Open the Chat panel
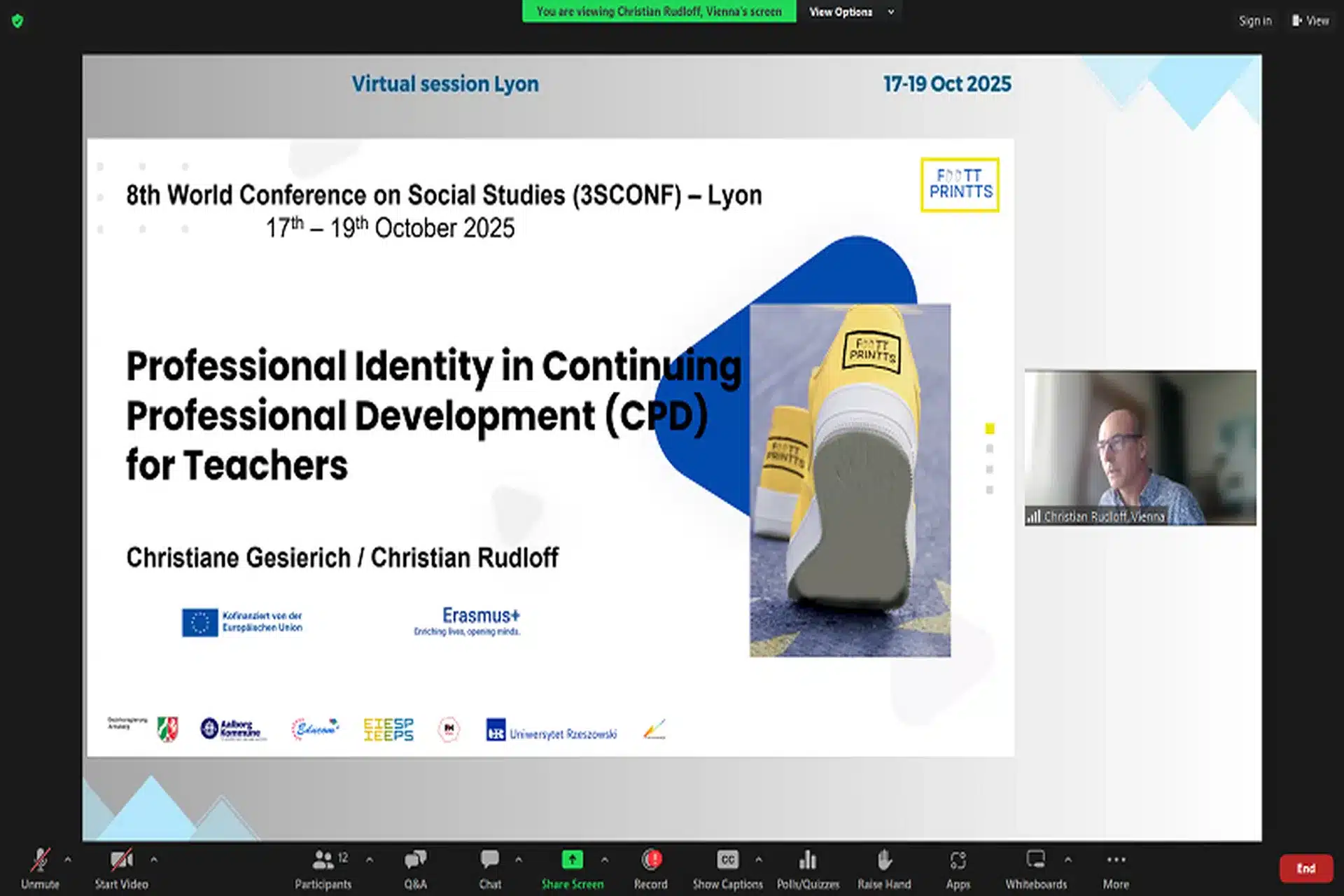This screenshot has height=896, width=1344. [490, 868]
